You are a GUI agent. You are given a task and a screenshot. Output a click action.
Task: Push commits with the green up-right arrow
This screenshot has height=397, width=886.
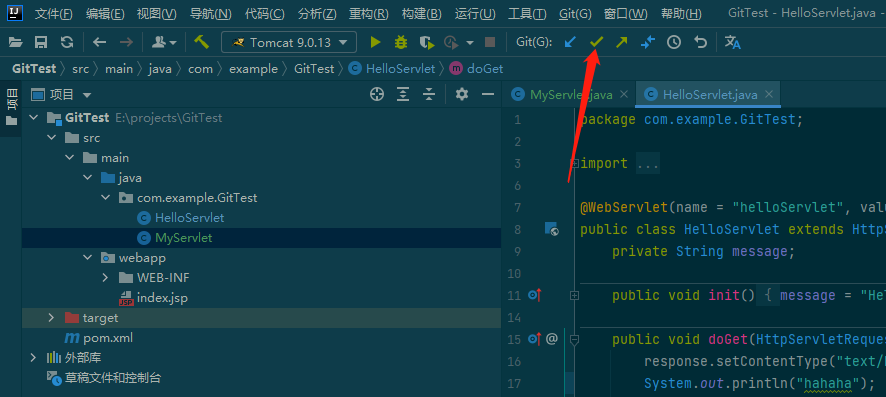(x=622, y=42)
